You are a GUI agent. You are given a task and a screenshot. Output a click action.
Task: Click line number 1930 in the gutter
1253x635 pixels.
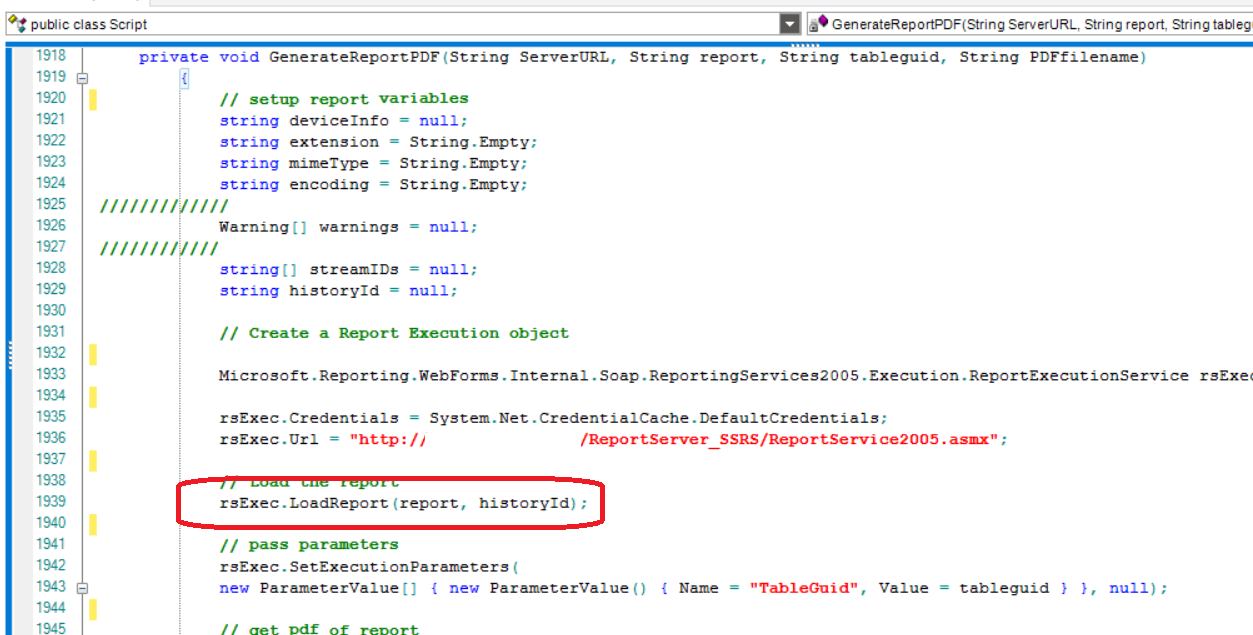[x=50, y=310]
